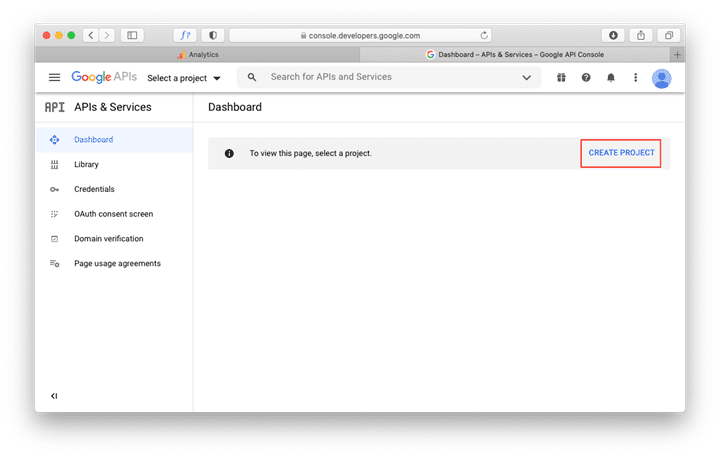Image resolution: width=720 pixels, height=458 pixels.
Task: Click Safari's share icon
Action: click(x=641, y=35)
